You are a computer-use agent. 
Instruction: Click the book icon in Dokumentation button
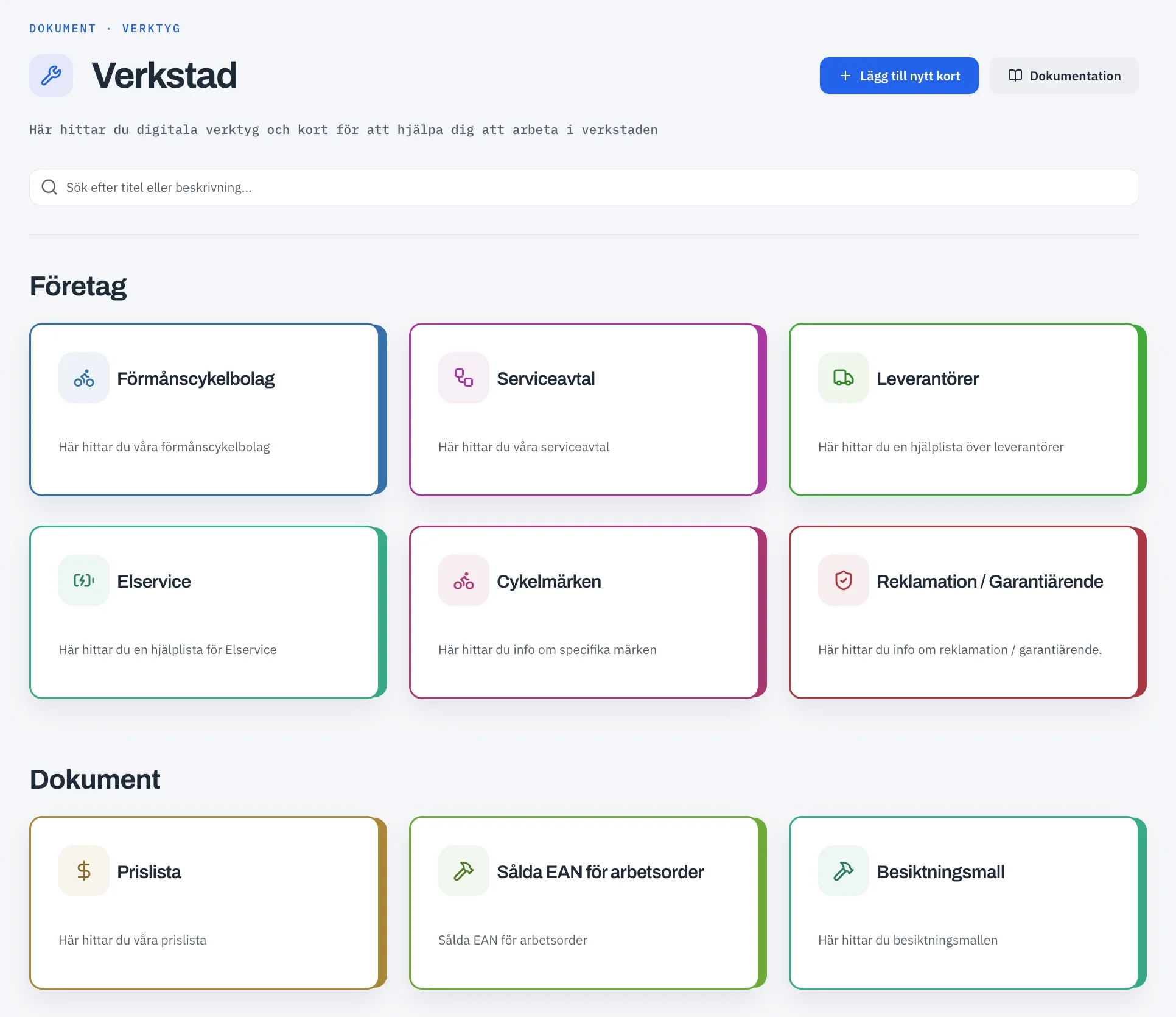(1015, 76)
